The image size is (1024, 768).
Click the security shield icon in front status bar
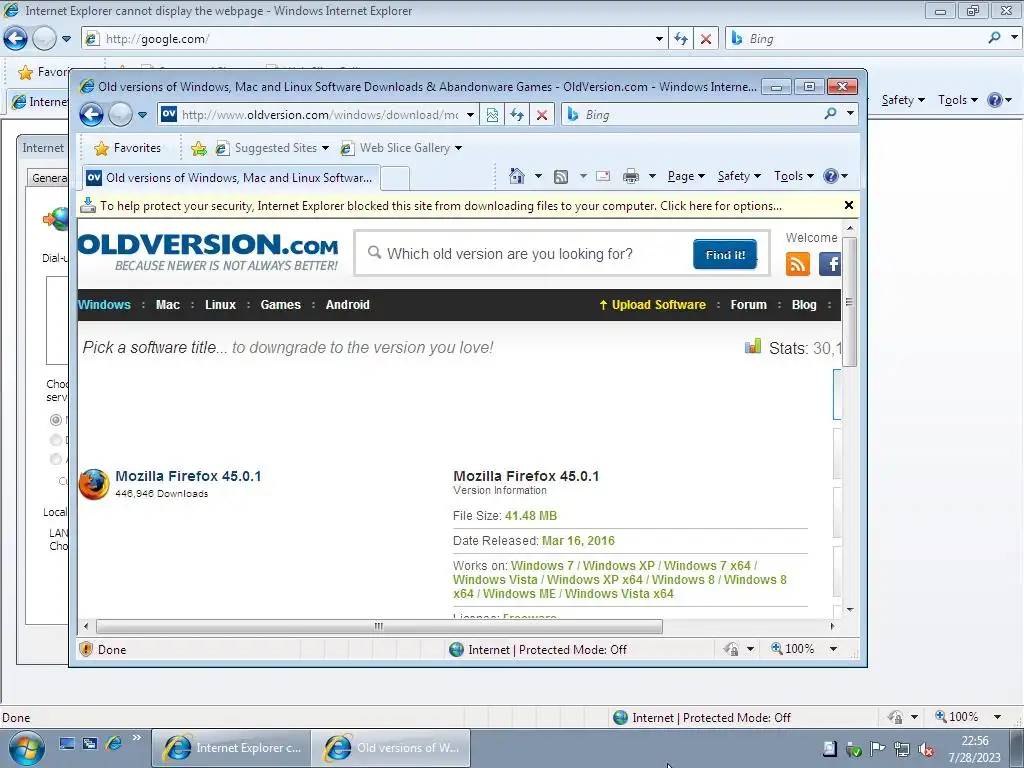tap(86, 649)
